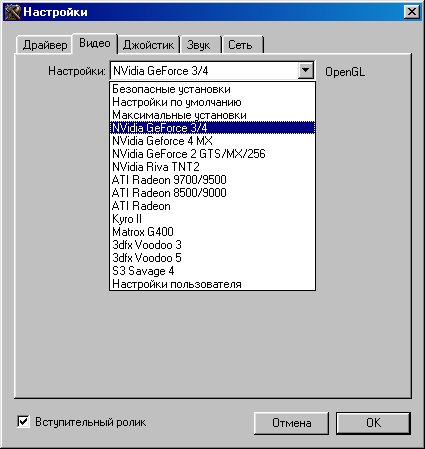Choose ATI Radeon 9700/9500 option
The height and width of the screenshot is (449, 425).
click(x=212, y=180)
